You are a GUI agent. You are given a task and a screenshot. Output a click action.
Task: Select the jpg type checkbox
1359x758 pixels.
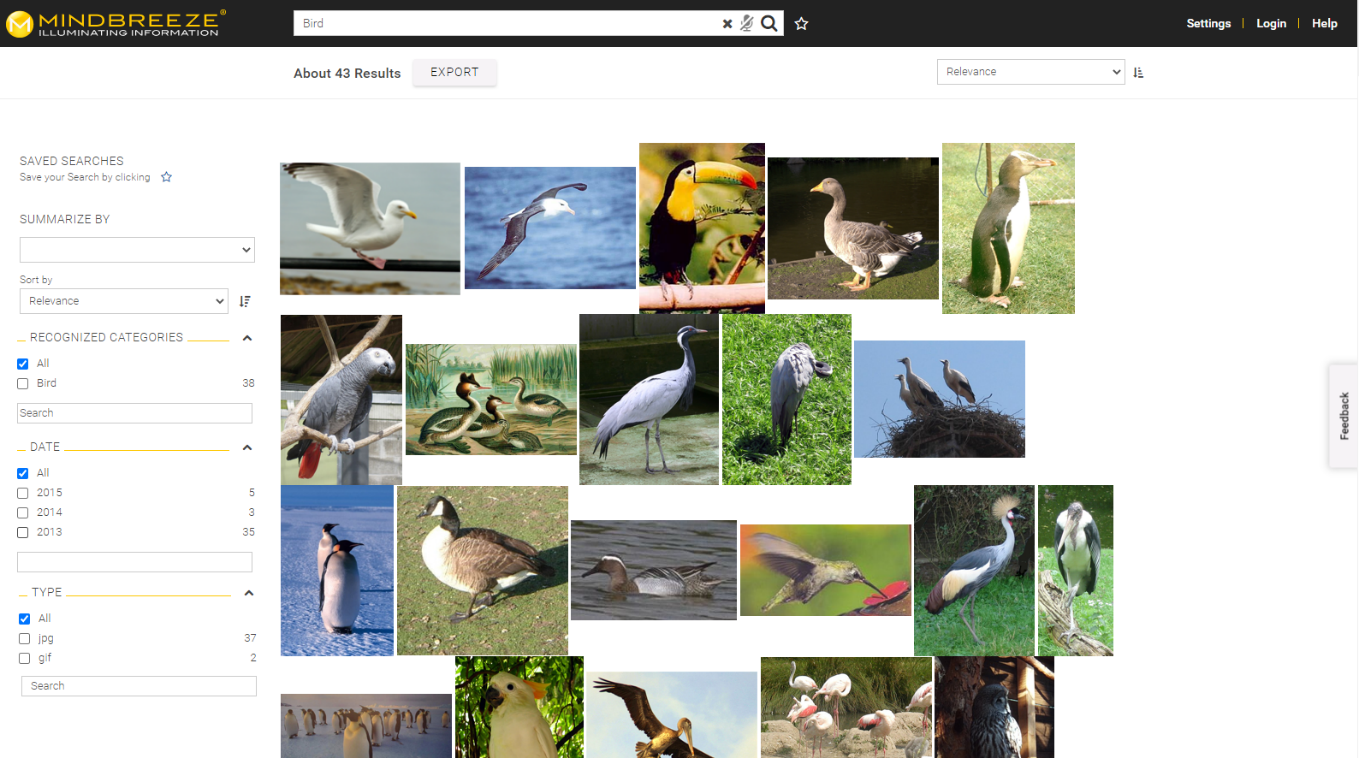pos(25,639)
